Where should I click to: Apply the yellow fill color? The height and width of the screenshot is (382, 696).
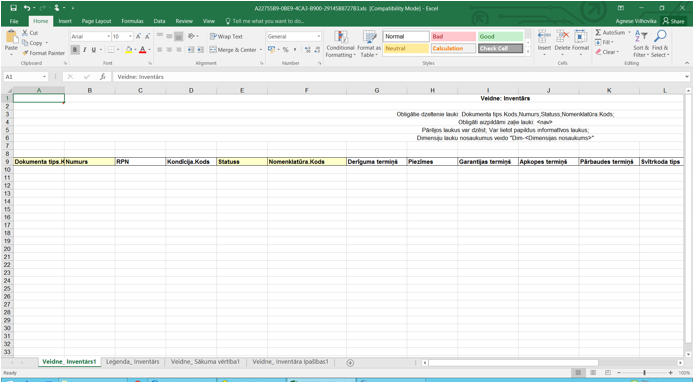(x=129, y=50)
